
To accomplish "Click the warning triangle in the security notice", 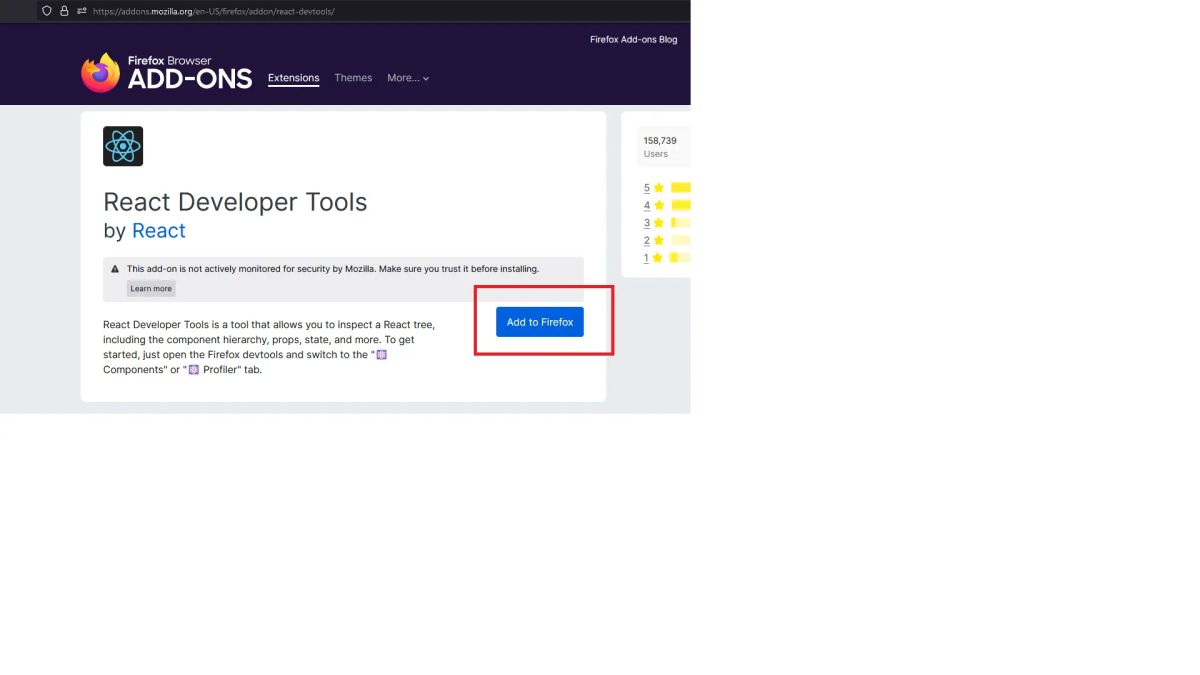I will point(114,268).
